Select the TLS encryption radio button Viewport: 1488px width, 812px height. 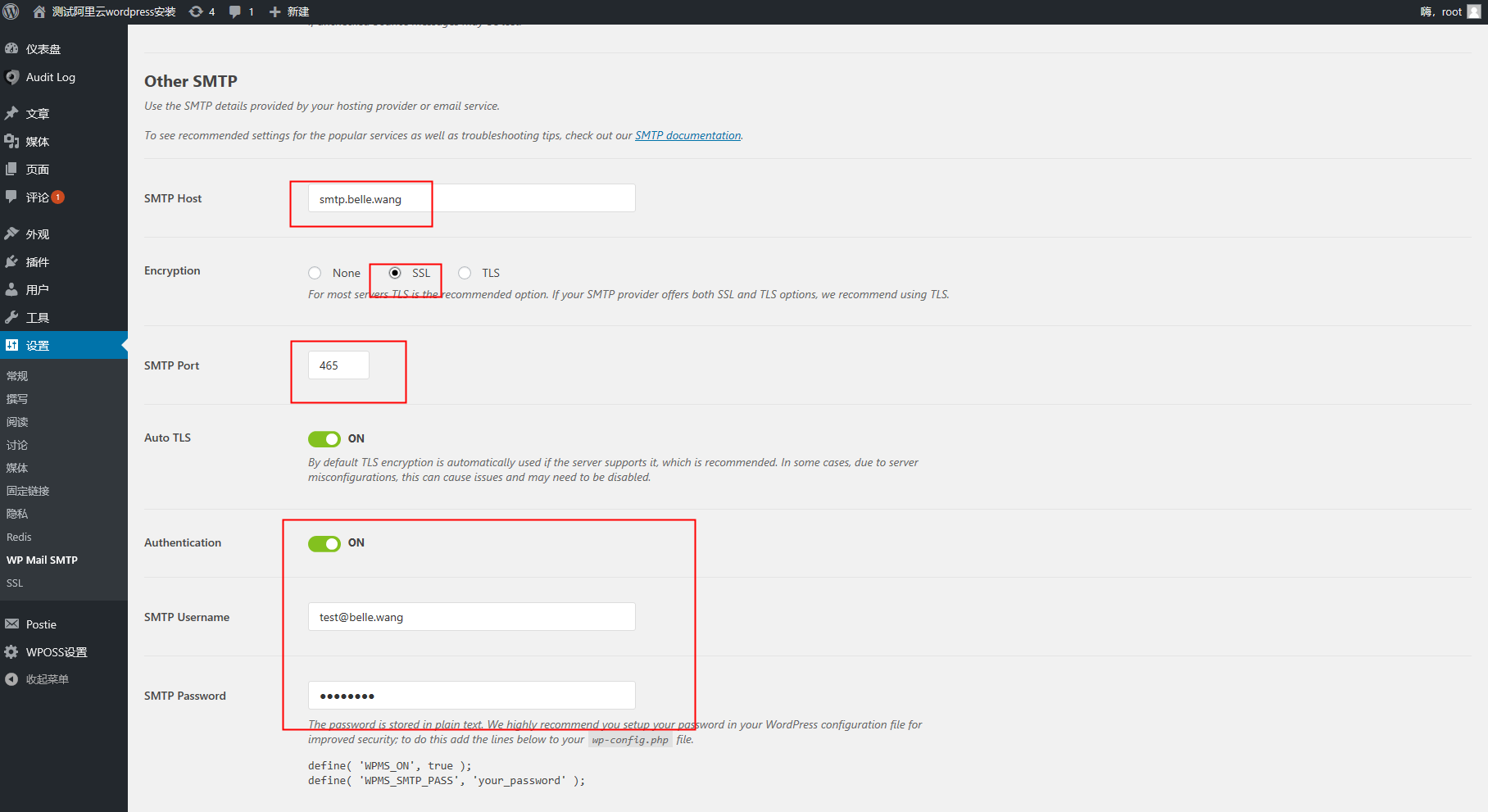[465, 273]
